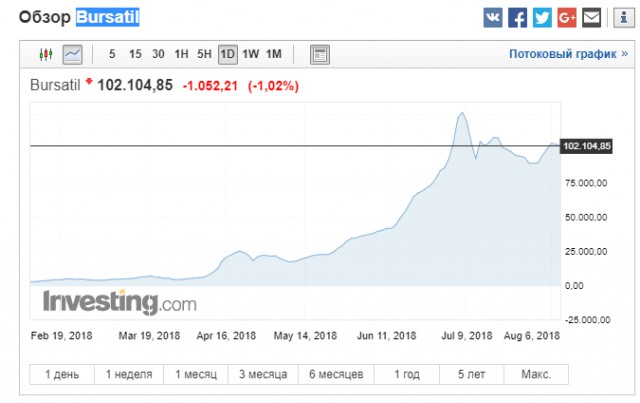Click the highlighted Bursatil title text
Viewport: 640px width, 403px height.
tap(107, 17)
